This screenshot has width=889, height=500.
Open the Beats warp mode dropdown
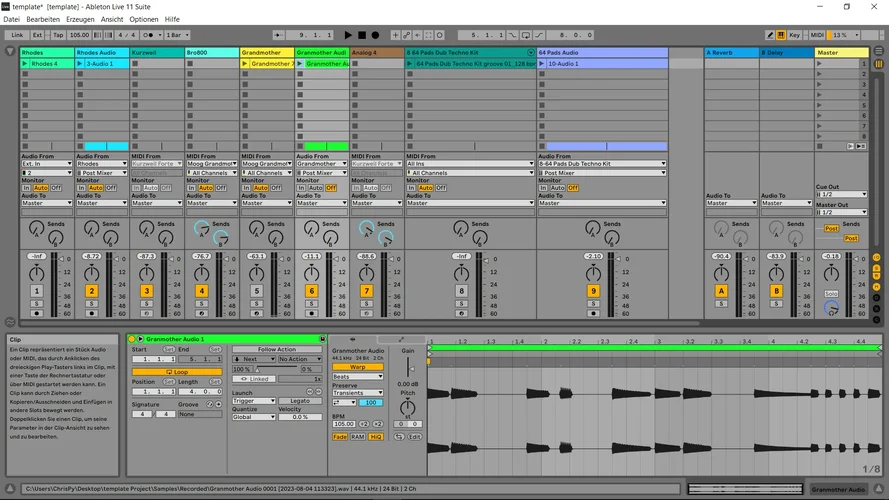point(357,377)
